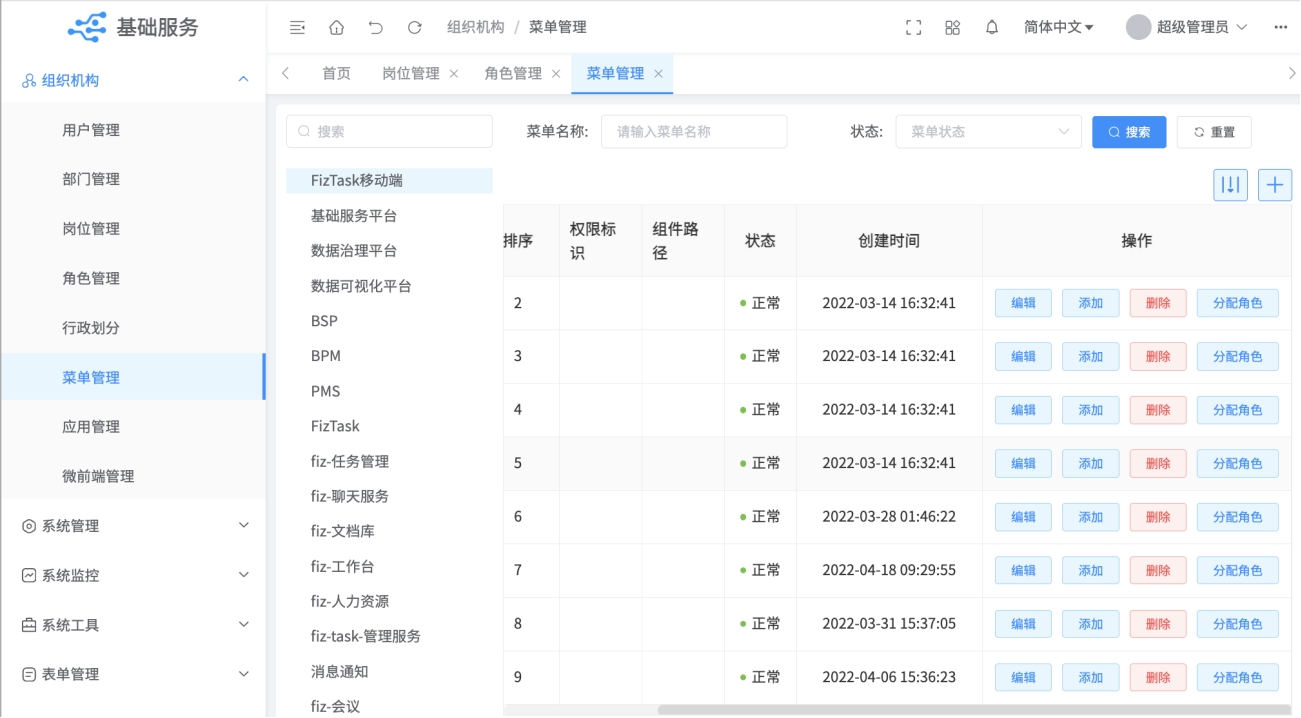
Task: Click 编辑 in the sort 2 row
Action: click(1023, 303)
